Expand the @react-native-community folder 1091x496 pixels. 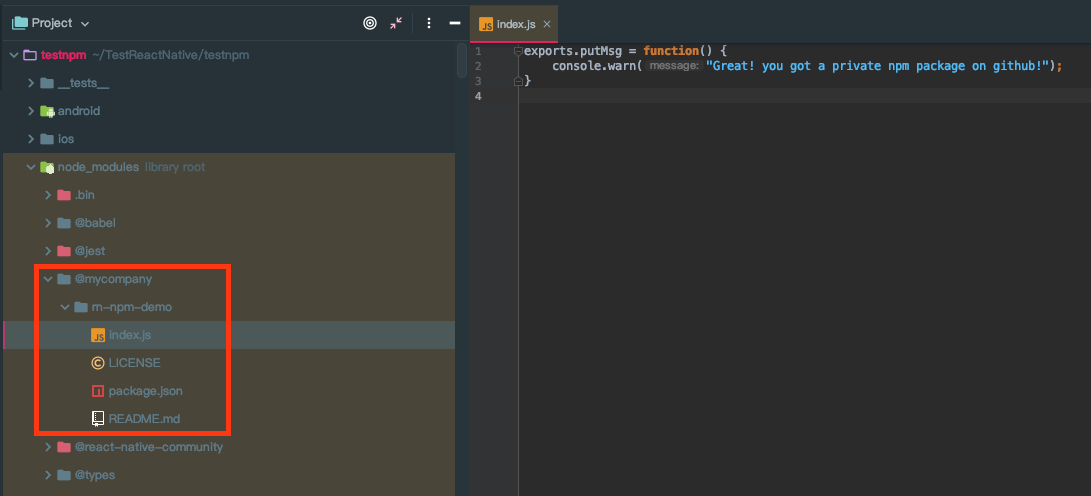click(48, 447)
